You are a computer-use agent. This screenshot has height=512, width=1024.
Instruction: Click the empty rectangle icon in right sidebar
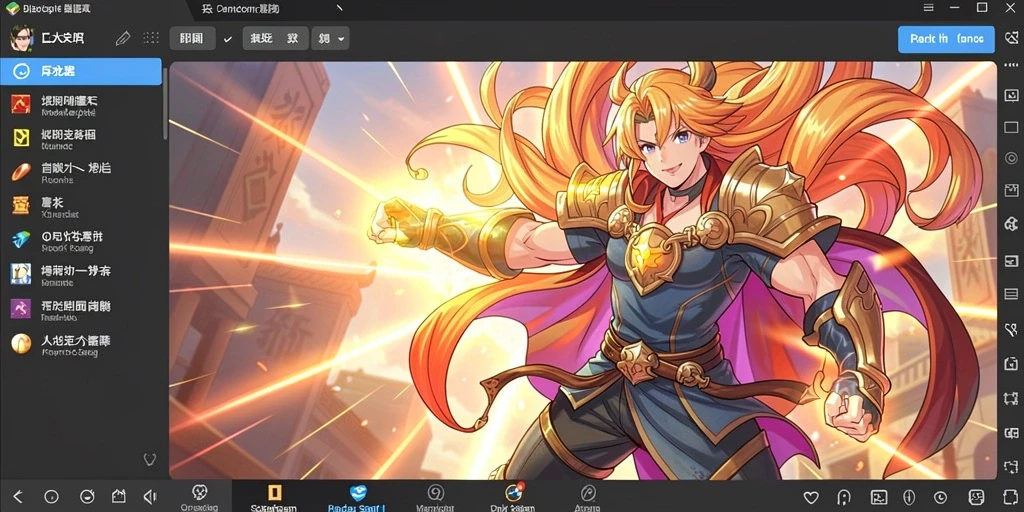pyautogui.click(x=1011, y=127)
